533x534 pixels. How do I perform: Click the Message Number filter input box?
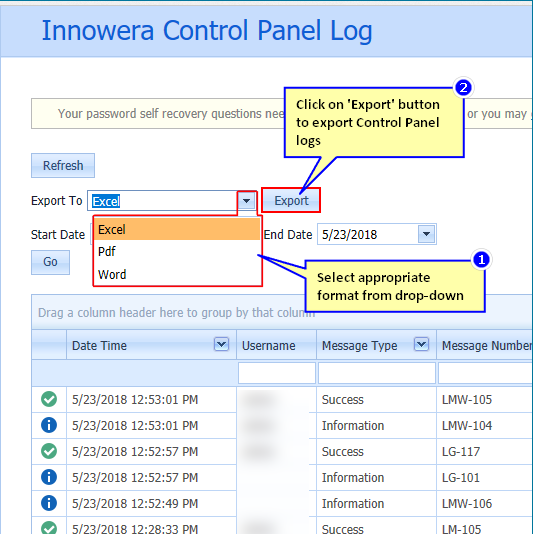(486, 373)
